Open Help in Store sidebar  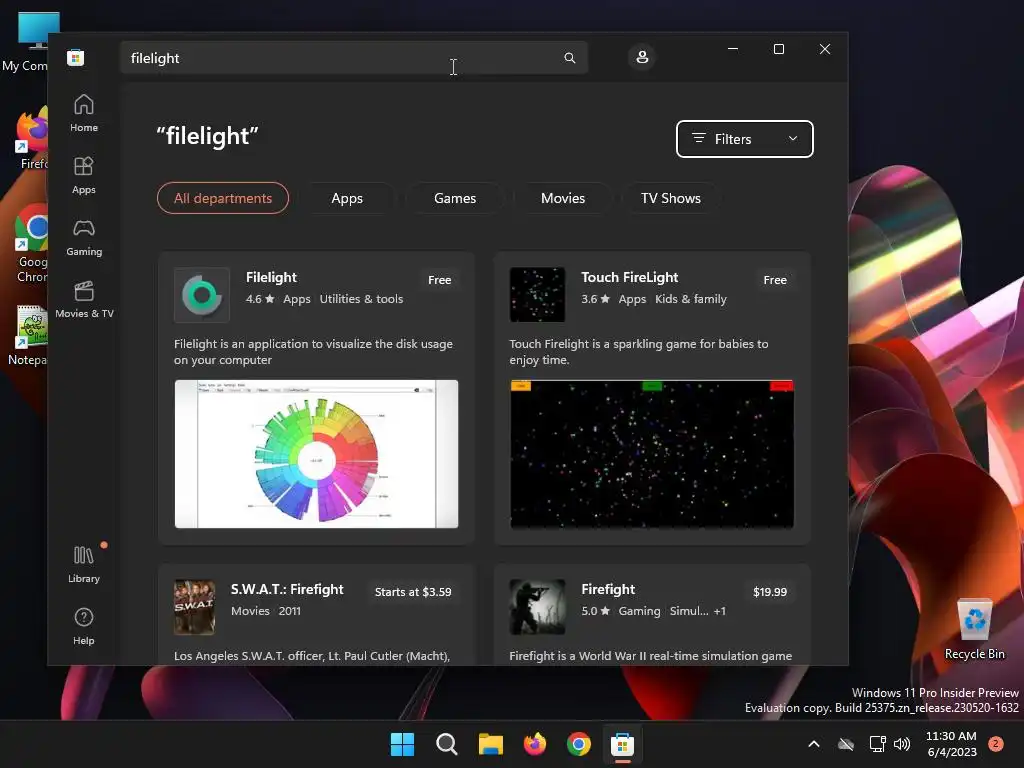[x=84, y=626]
